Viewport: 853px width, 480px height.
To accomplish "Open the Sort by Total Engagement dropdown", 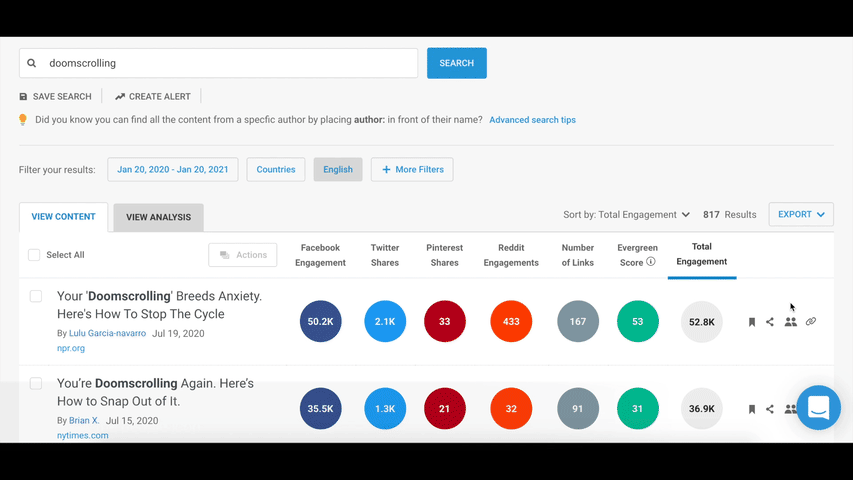I will tap(627, 215).
